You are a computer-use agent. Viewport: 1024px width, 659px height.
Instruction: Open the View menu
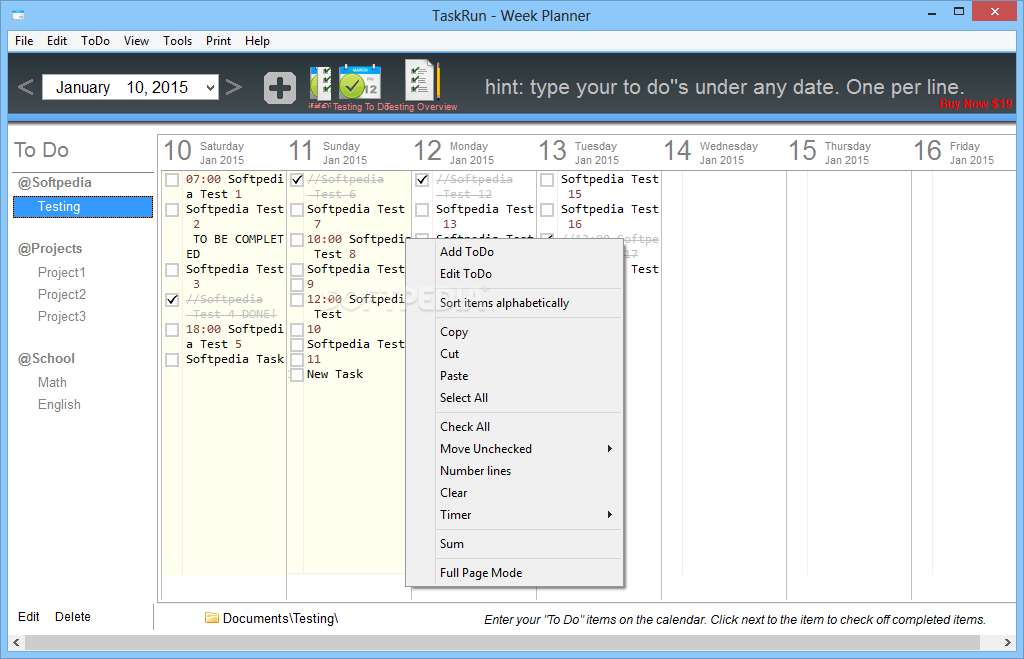136,40
